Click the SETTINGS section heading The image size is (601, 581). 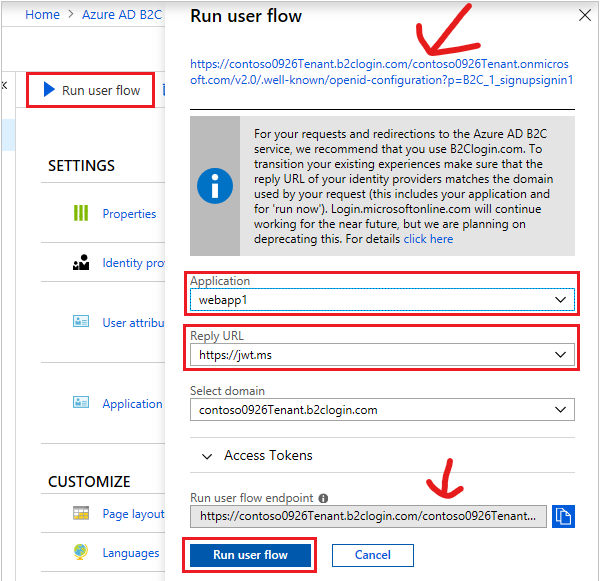click(x=81, y=166)
